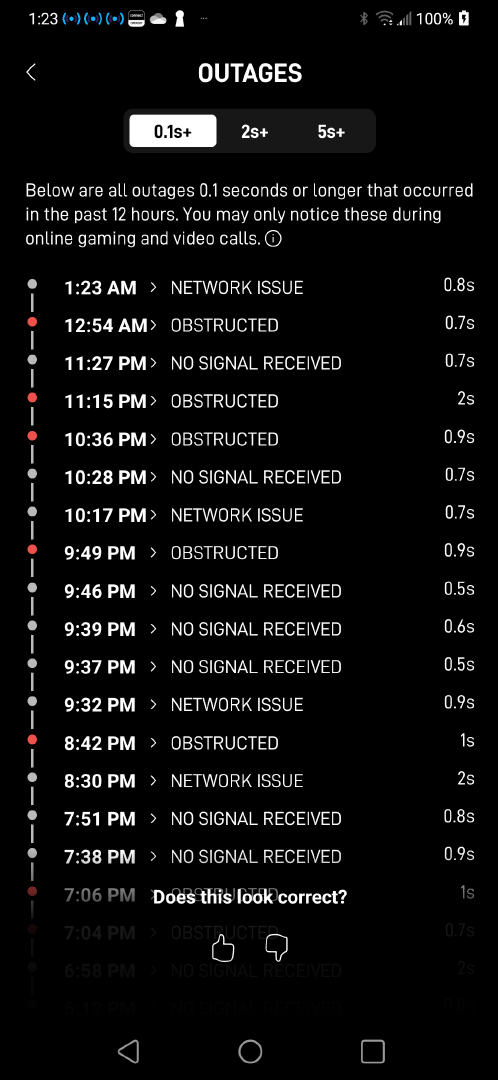Select the 0.1s+ filter tab
This screenshot has width=498, height=1080.
(x=173, y=131)
